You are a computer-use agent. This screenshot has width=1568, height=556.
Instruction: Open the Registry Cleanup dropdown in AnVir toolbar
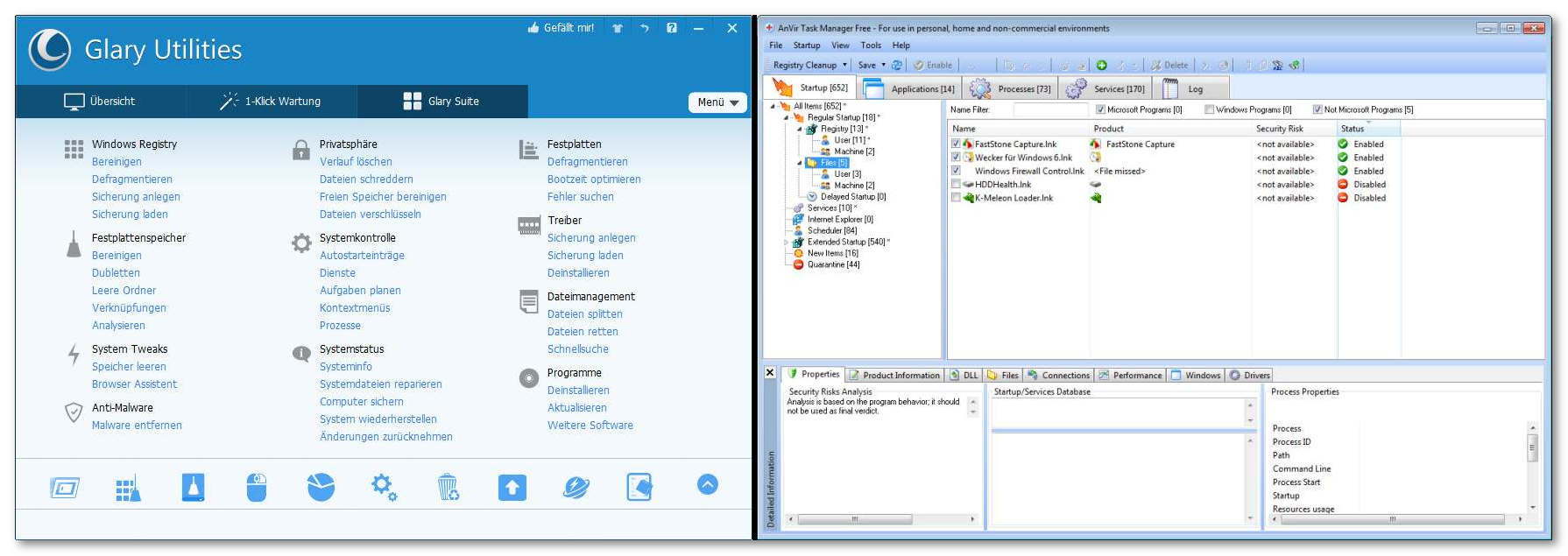(810, 65)
